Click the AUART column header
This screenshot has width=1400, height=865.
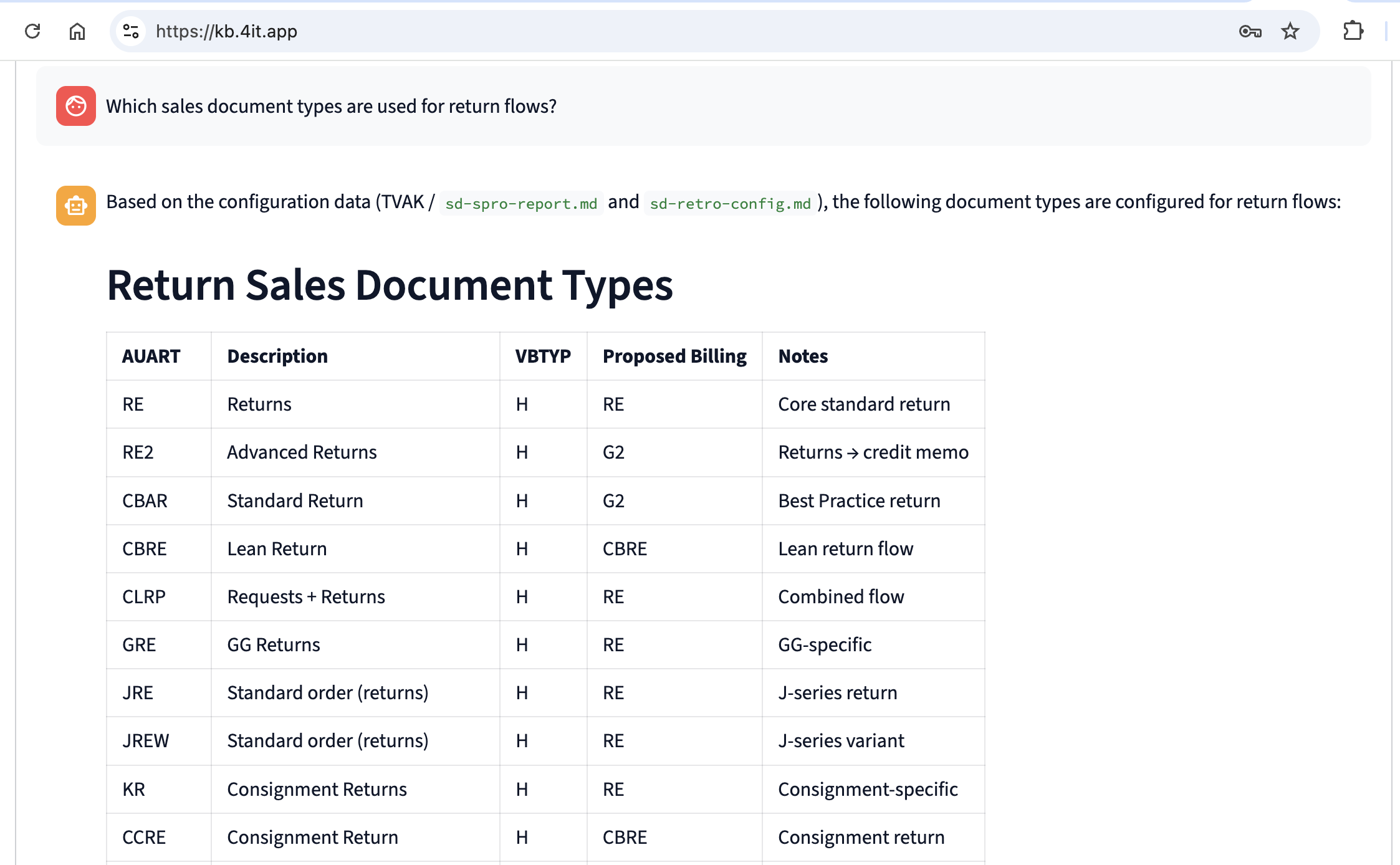151,356
